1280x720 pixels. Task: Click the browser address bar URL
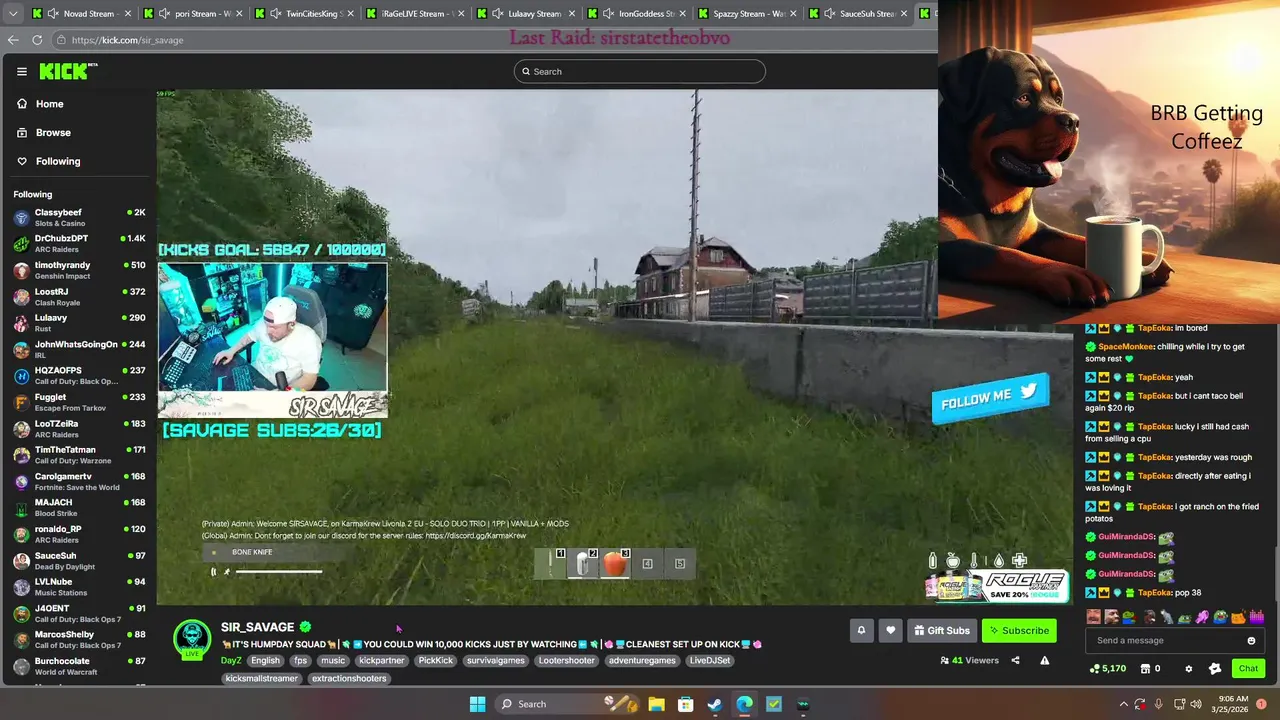(127, 40)
